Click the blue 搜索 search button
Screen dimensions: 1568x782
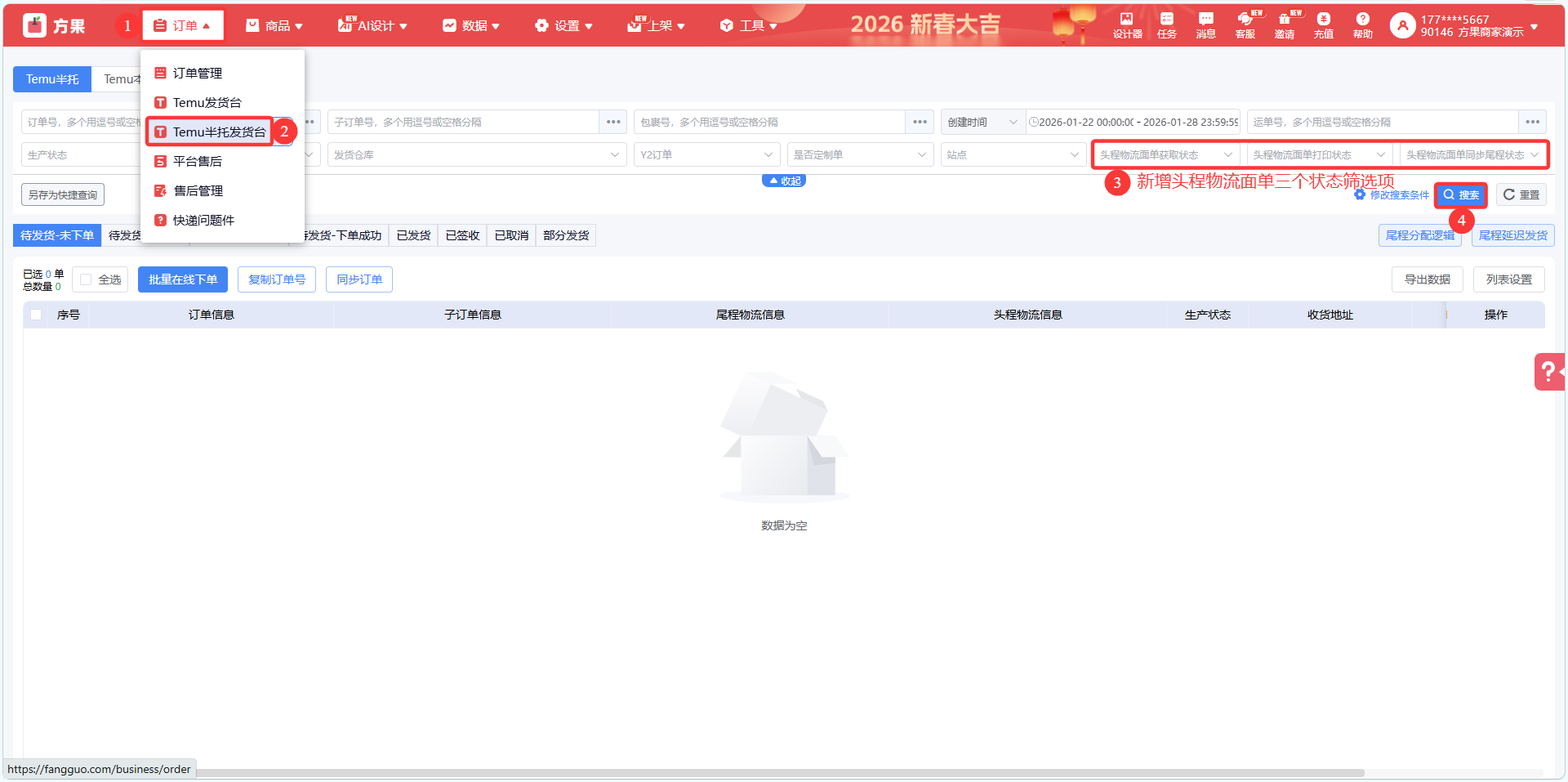(1461, 194)
